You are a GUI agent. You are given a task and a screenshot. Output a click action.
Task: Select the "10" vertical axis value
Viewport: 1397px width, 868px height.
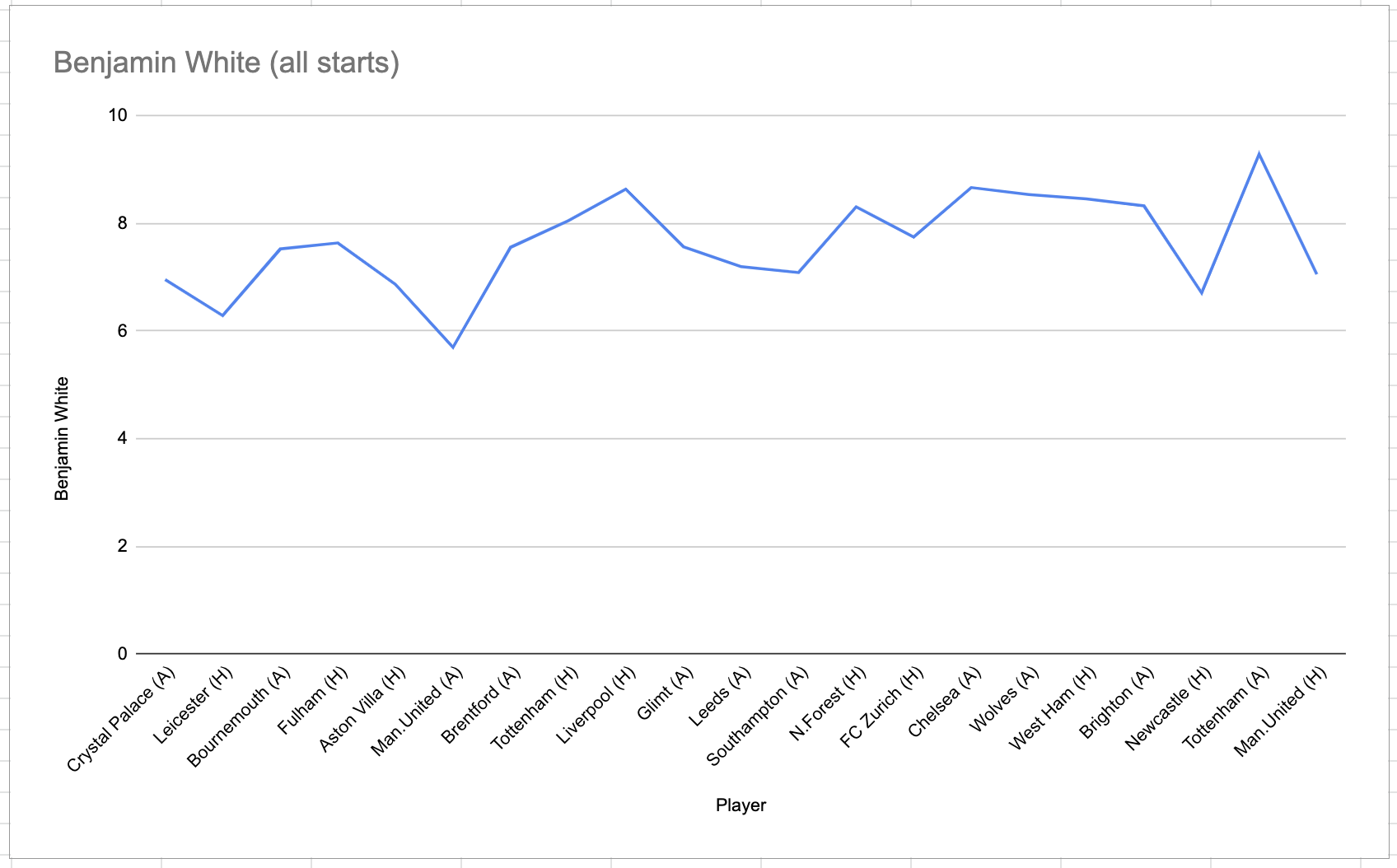(x=118, y=115)
